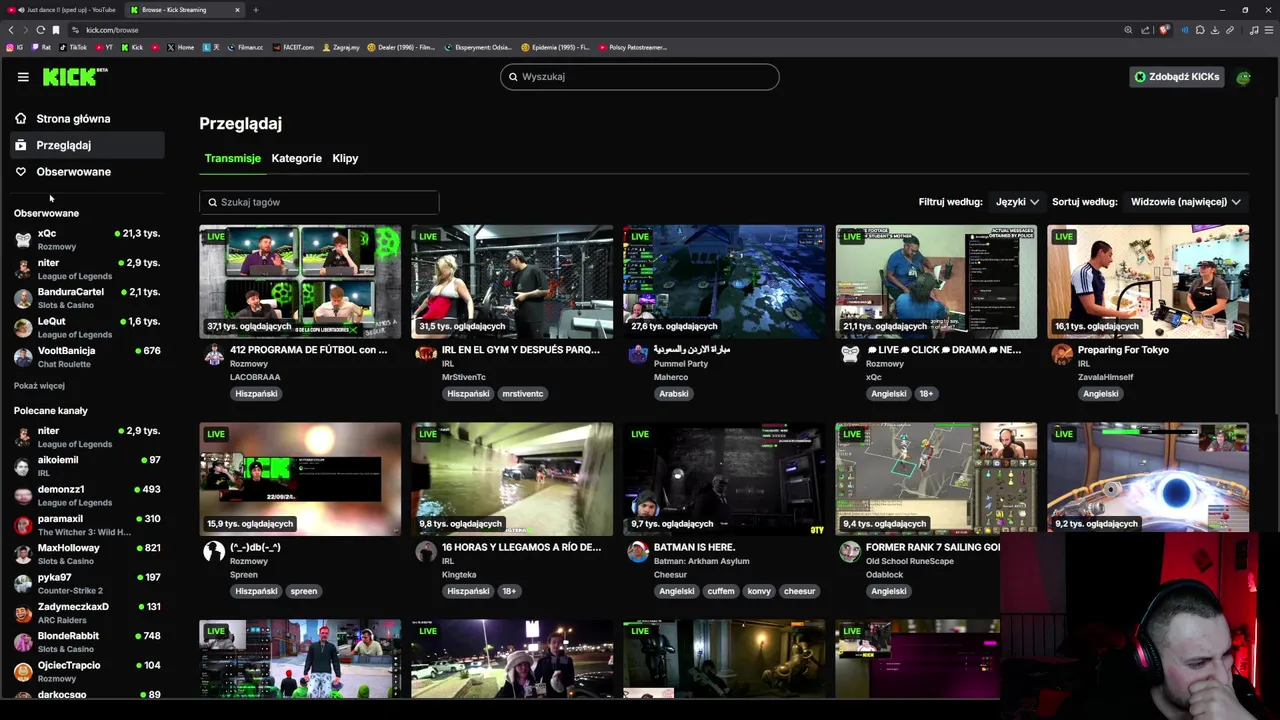
Task: Click the mrstiventc tag
Action: pos(522,394)
